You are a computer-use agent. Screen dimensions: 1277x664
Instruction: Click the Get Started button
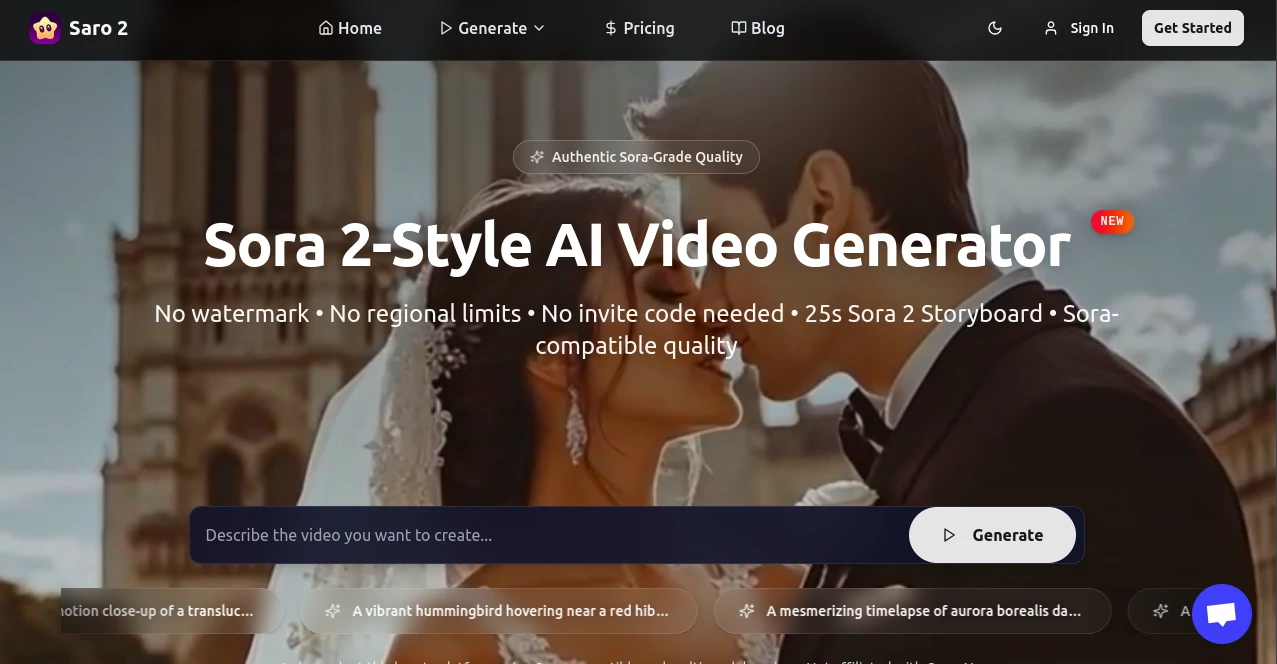click(1192, 28)
